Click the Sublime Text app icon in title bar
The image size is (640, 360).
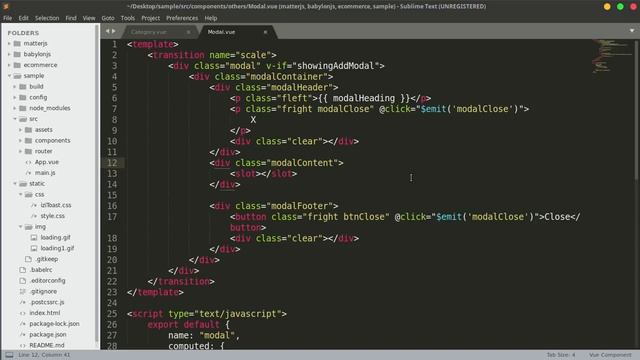[x=6, y=7]
